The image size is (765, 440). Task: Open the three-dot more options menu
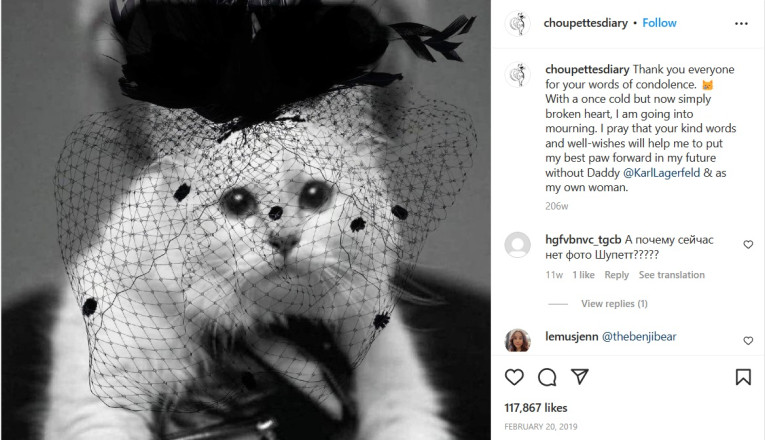pyautogui.click(x=741, y=23)
